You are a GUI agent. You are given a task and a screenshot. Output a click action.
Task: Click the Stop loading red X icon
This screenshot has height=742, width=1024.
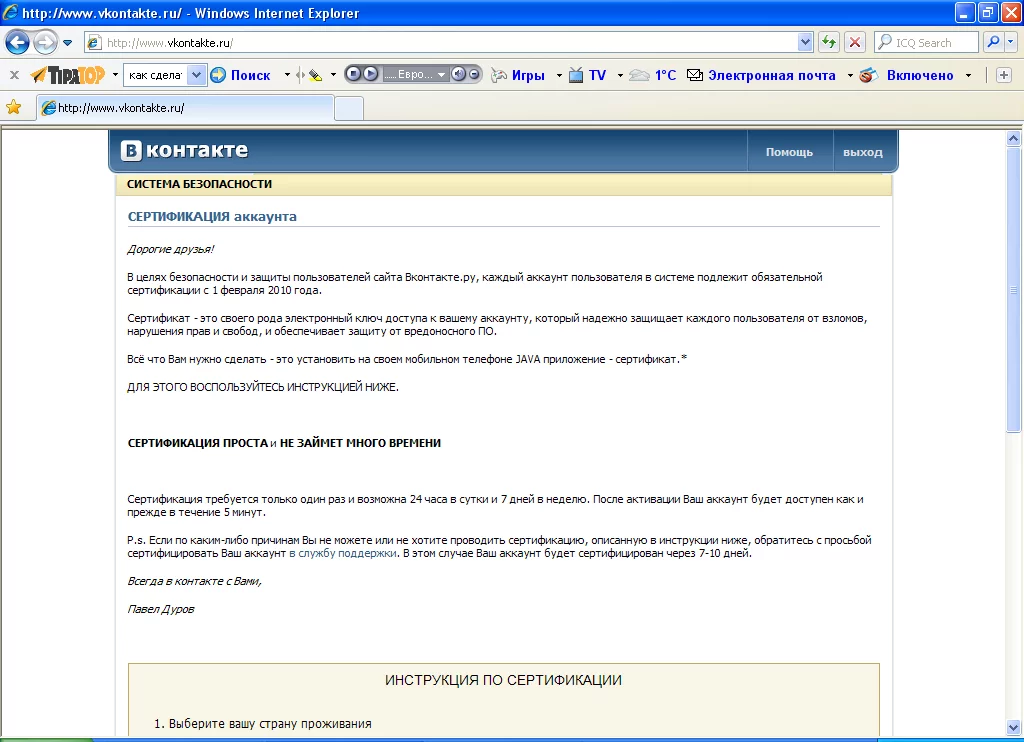(854, 42)
